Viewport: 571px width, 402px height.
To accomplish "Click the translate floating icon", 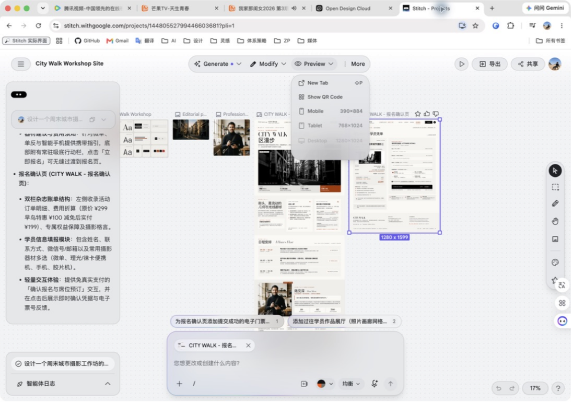I will coord(562,285).
